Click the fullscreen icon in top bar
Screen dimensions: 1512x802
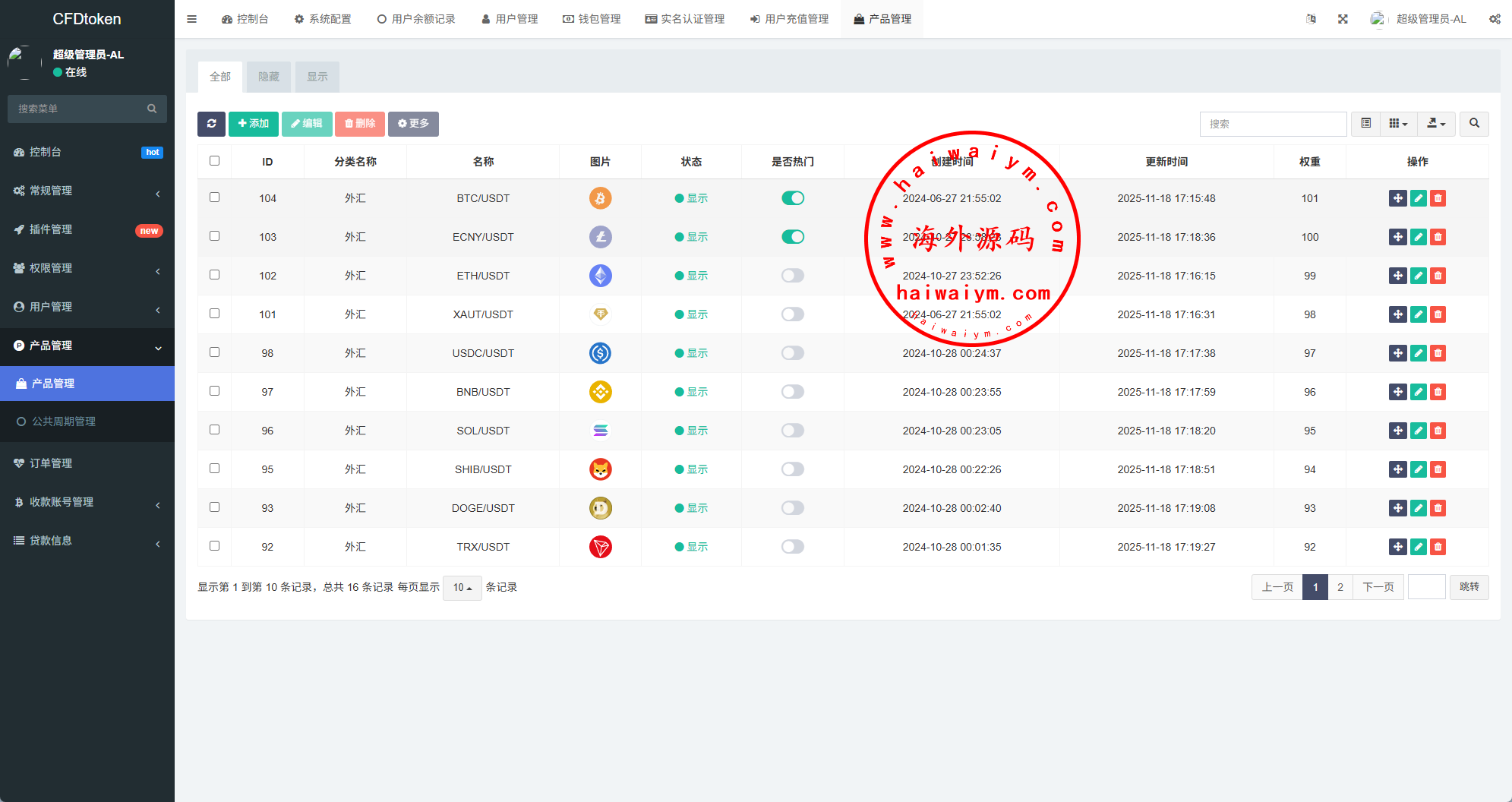coord(1343,19)
